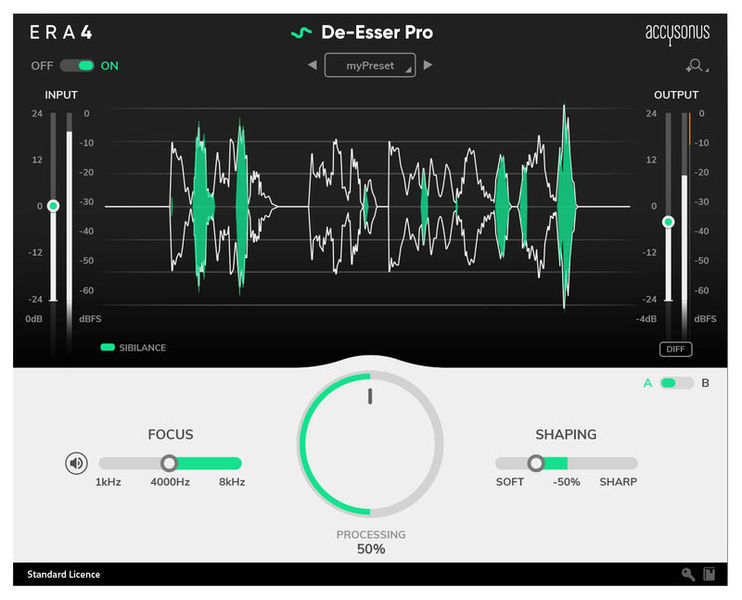Select the next preset arrow
742x600 pixels.
[427, 65]
